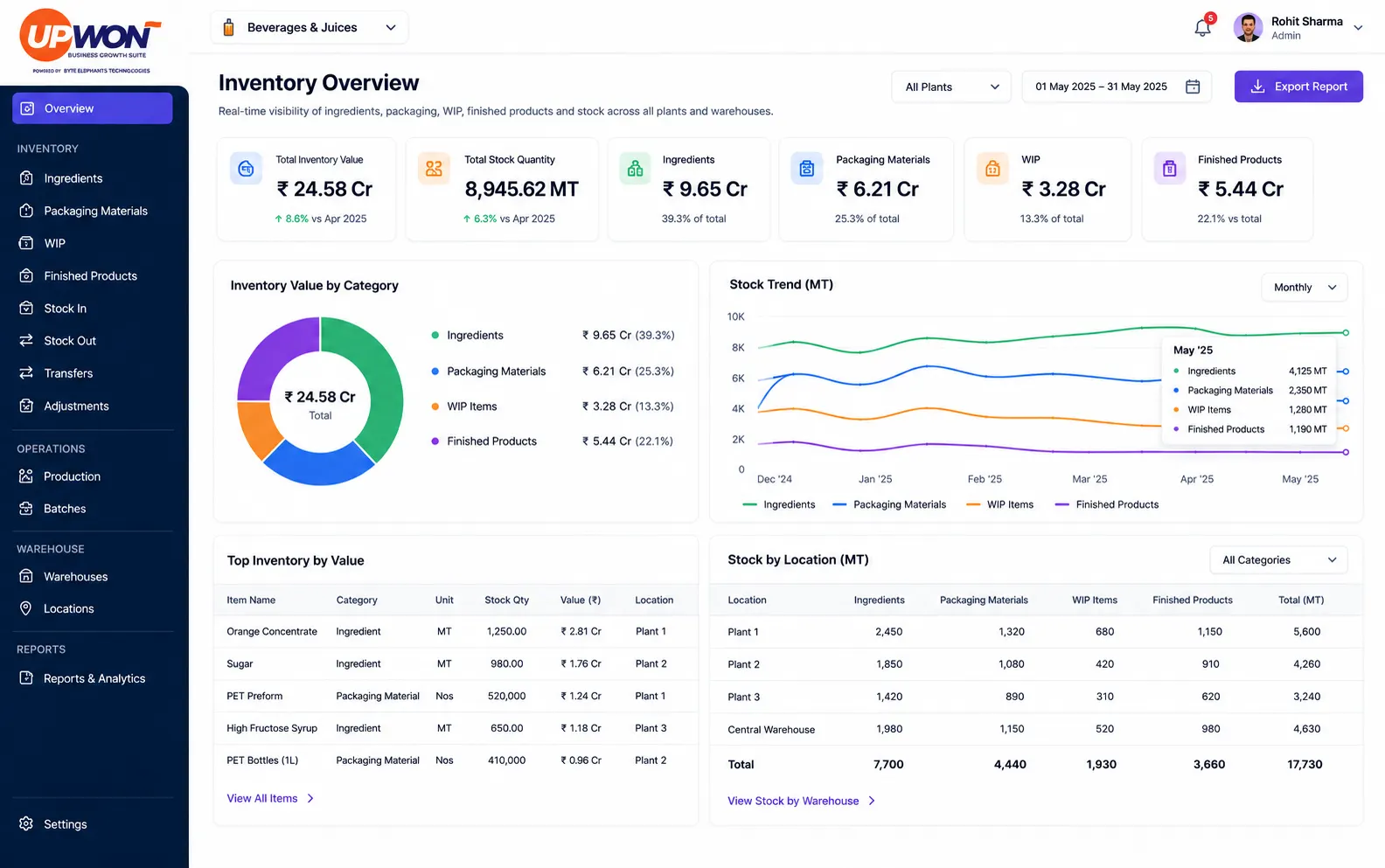The height and width of the screenshot is (868, 1385).
Task: Open the Monthly period dropdown
Action: [1305, 288]
